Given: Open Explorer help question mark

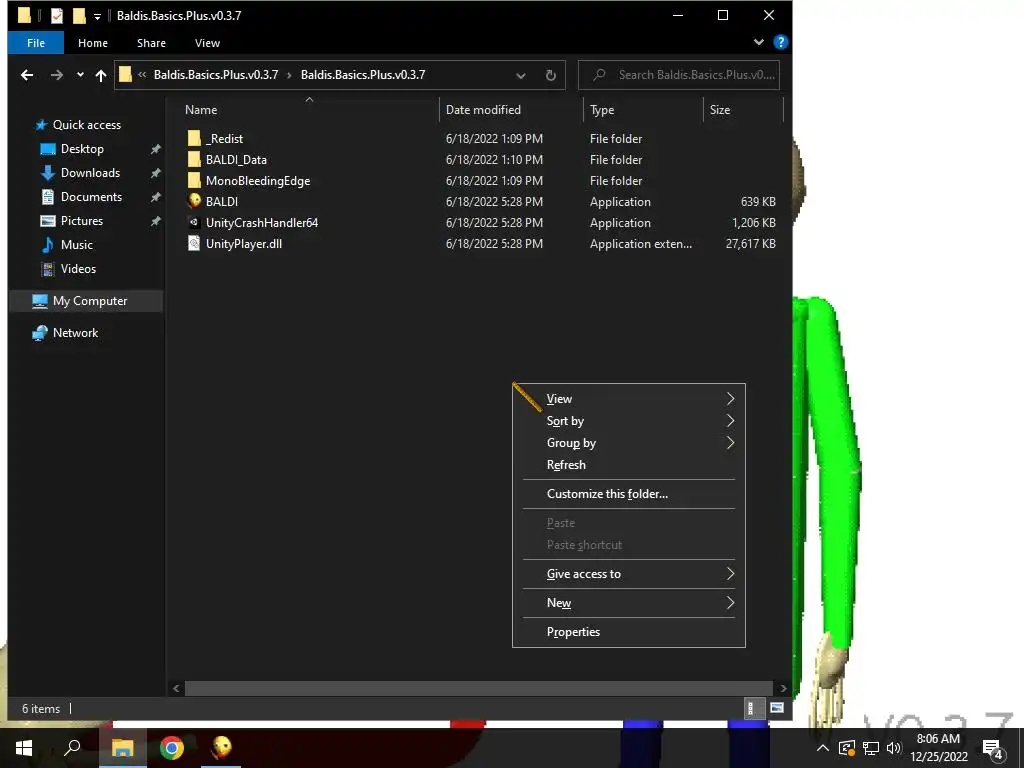Looking at the screenshot, I should point(780,42).
